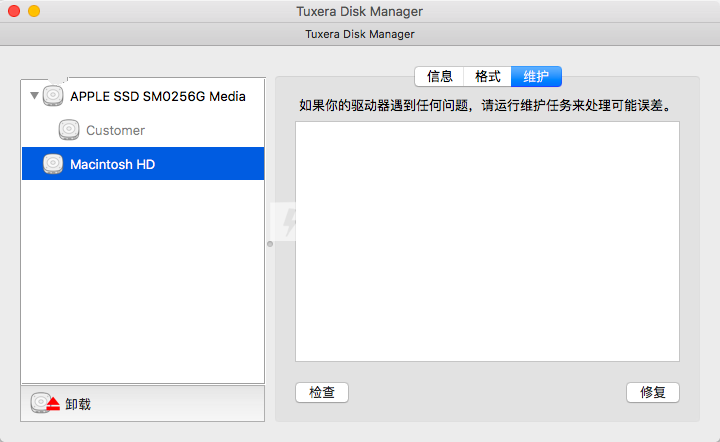720x442 pixels.
Task: Click inside the maintenance log output area
Action: pyautogui.click(x=487, y=241)
